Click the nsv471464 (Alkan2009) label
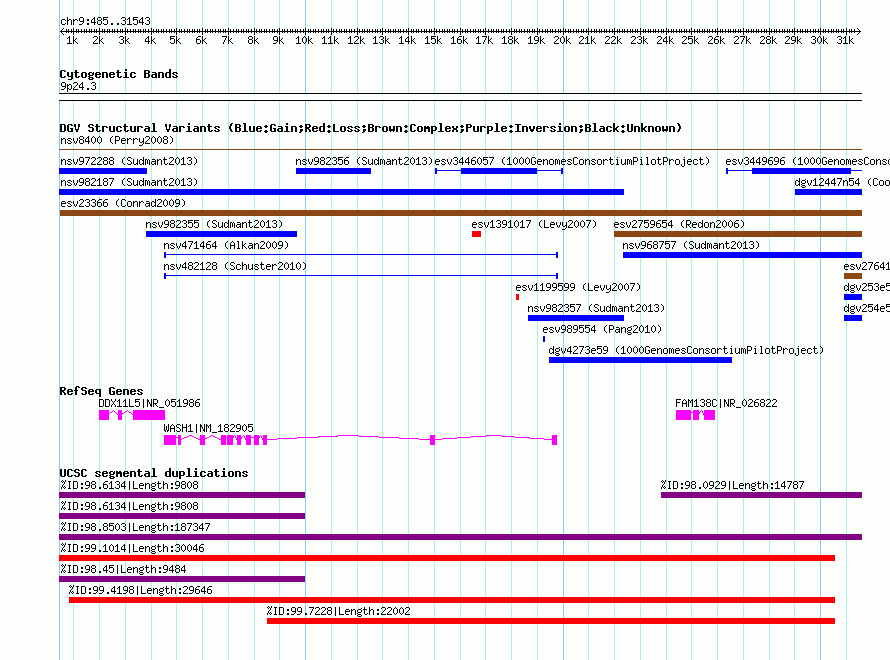Viewport: 890px width, 660px height. (226, 245)
